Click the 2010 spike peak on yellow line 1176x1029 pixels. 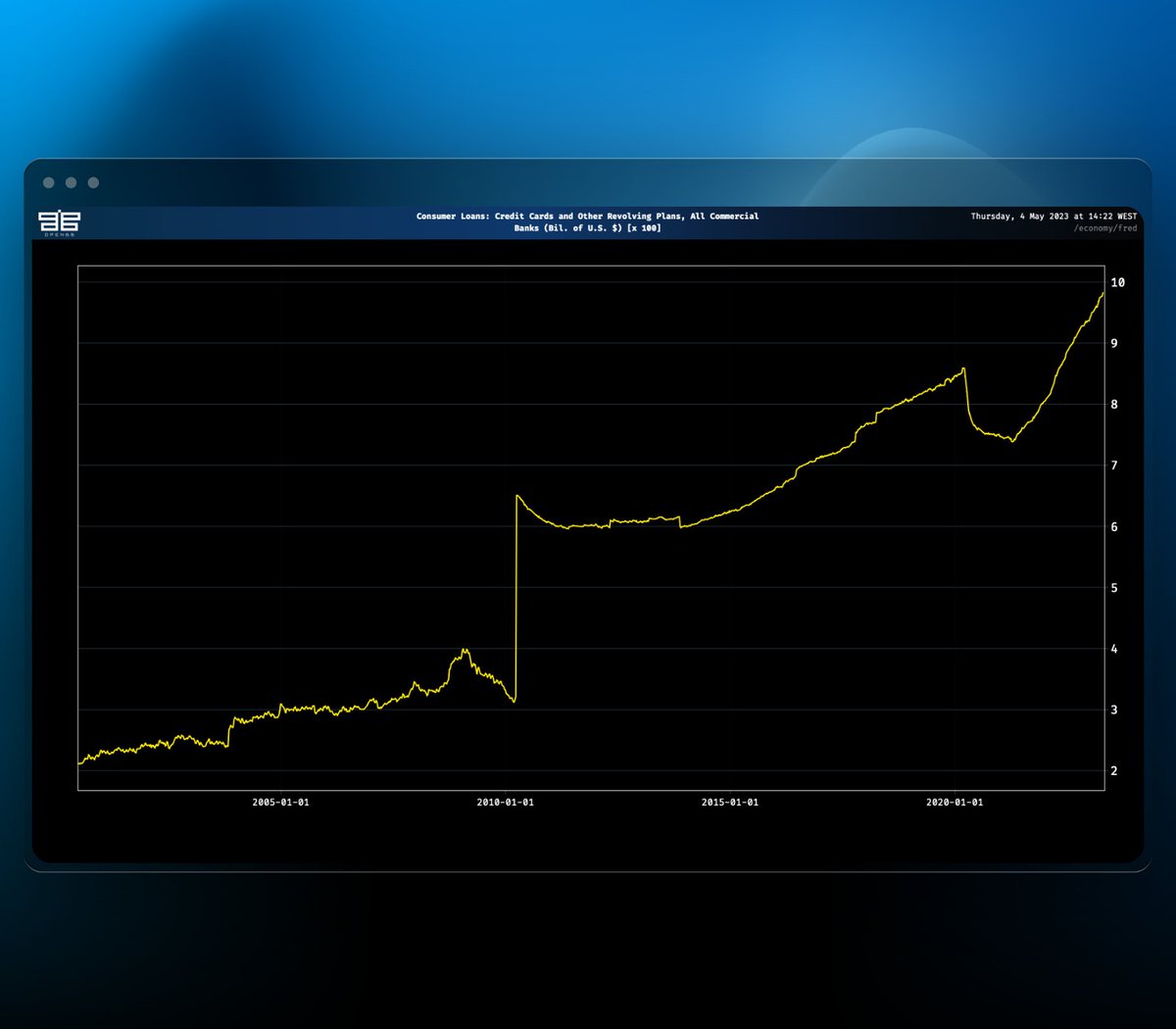tap(516, 496)
